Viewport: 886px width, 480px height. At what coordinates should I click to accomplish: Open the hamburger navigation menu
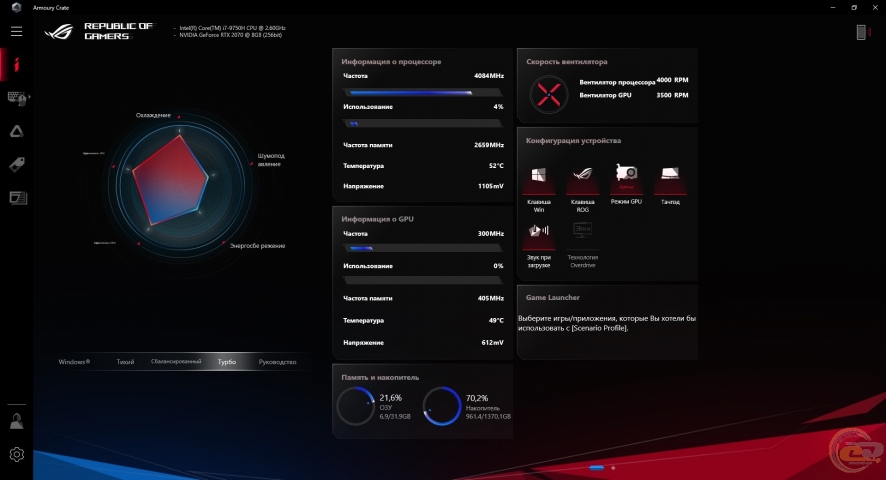16,32
